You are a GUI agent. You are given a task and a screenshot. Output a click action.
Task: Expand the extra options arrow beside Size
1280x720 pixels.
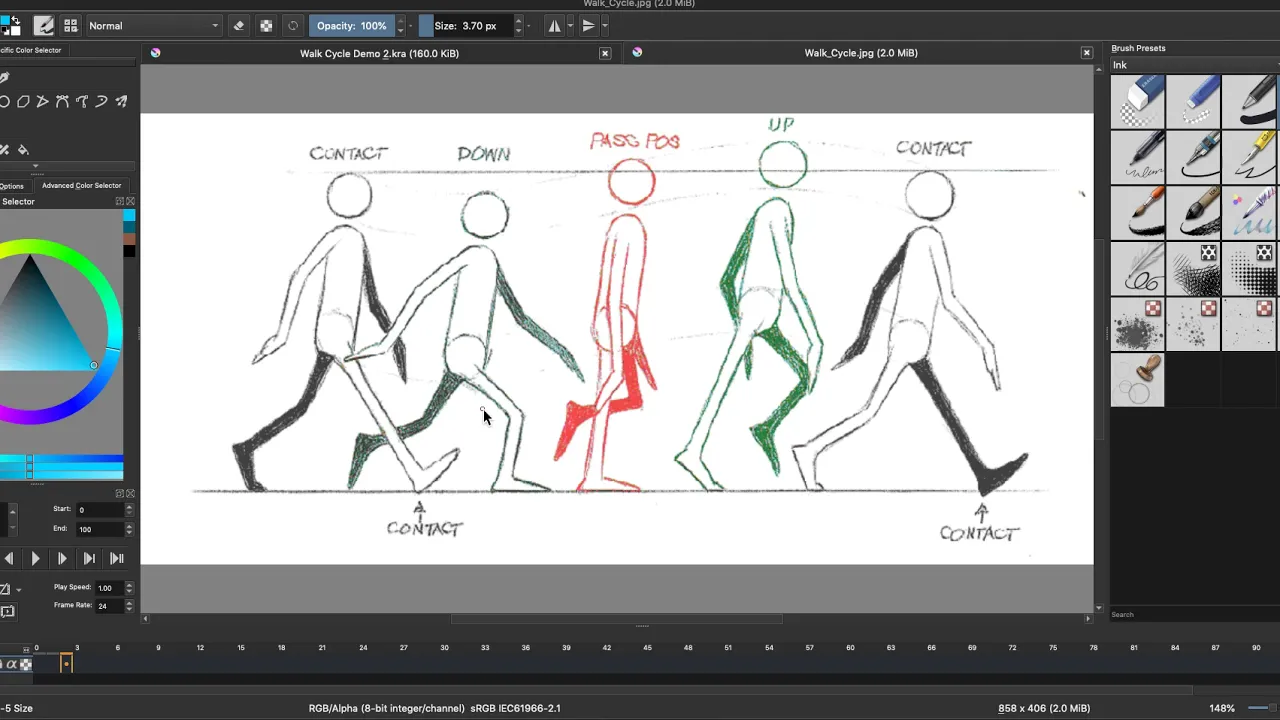click(530, 26)
